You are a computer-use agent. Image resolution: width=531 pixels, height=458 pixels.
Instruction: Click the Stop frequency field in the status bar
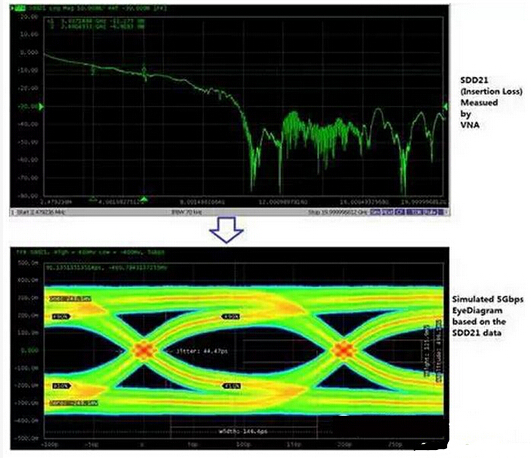338,212
